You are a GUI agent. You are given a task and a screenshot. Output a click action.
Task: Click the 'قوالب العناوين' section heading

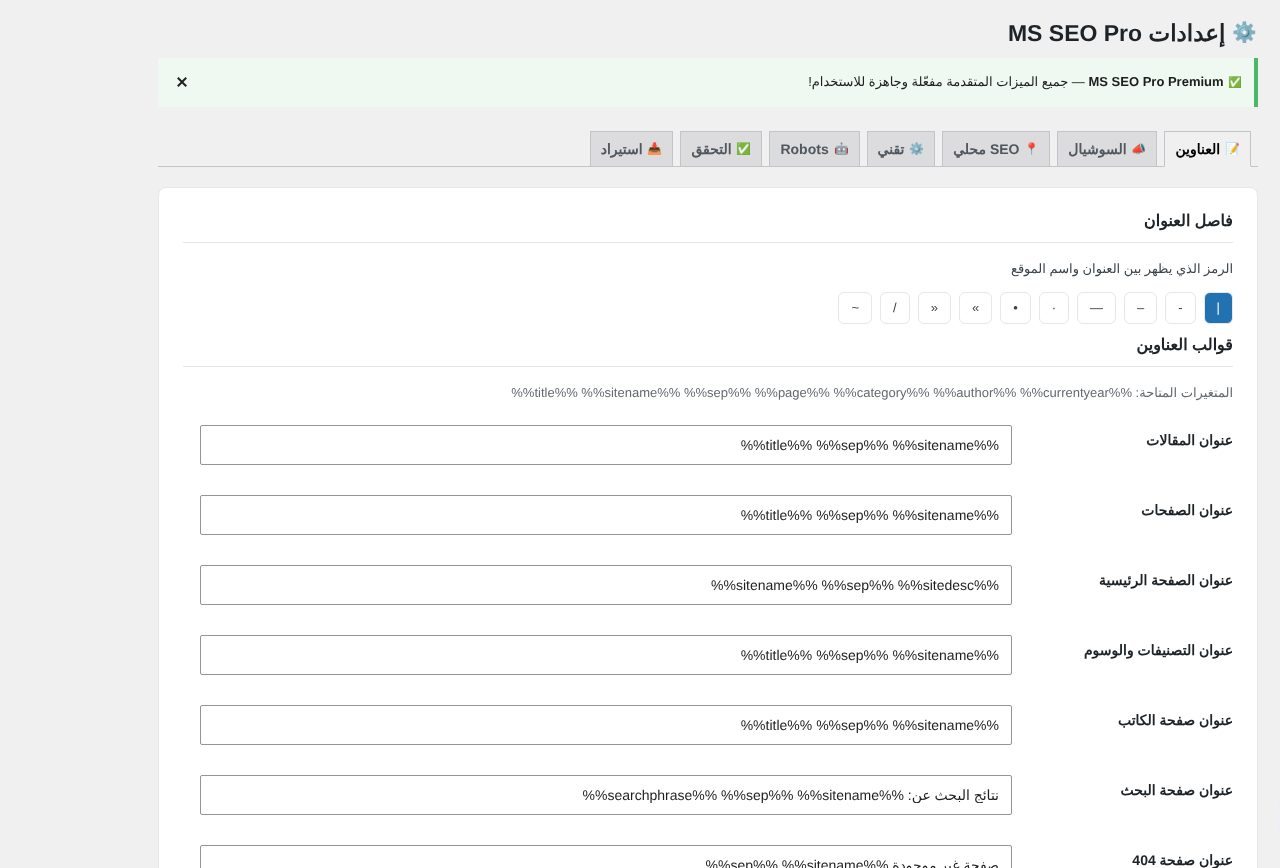tap(1184, 345)
